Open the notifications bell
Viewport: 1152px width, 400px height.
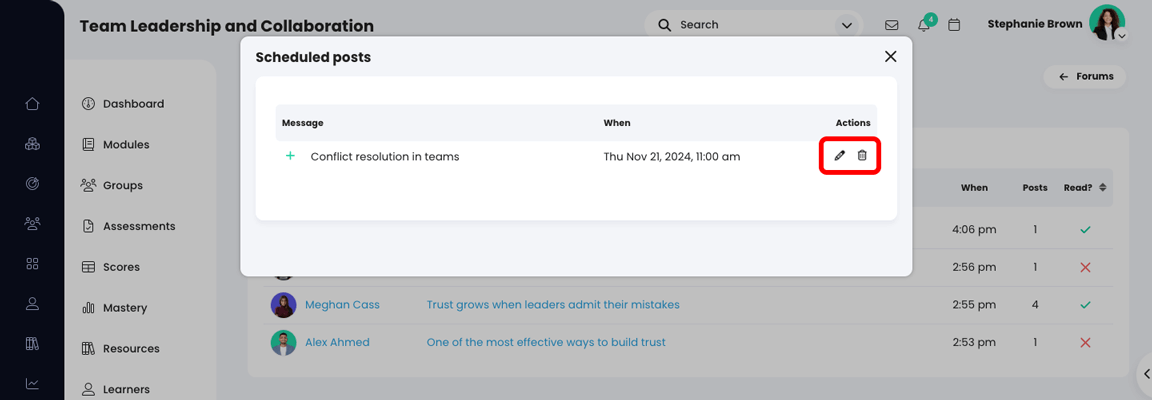(924, 25)
